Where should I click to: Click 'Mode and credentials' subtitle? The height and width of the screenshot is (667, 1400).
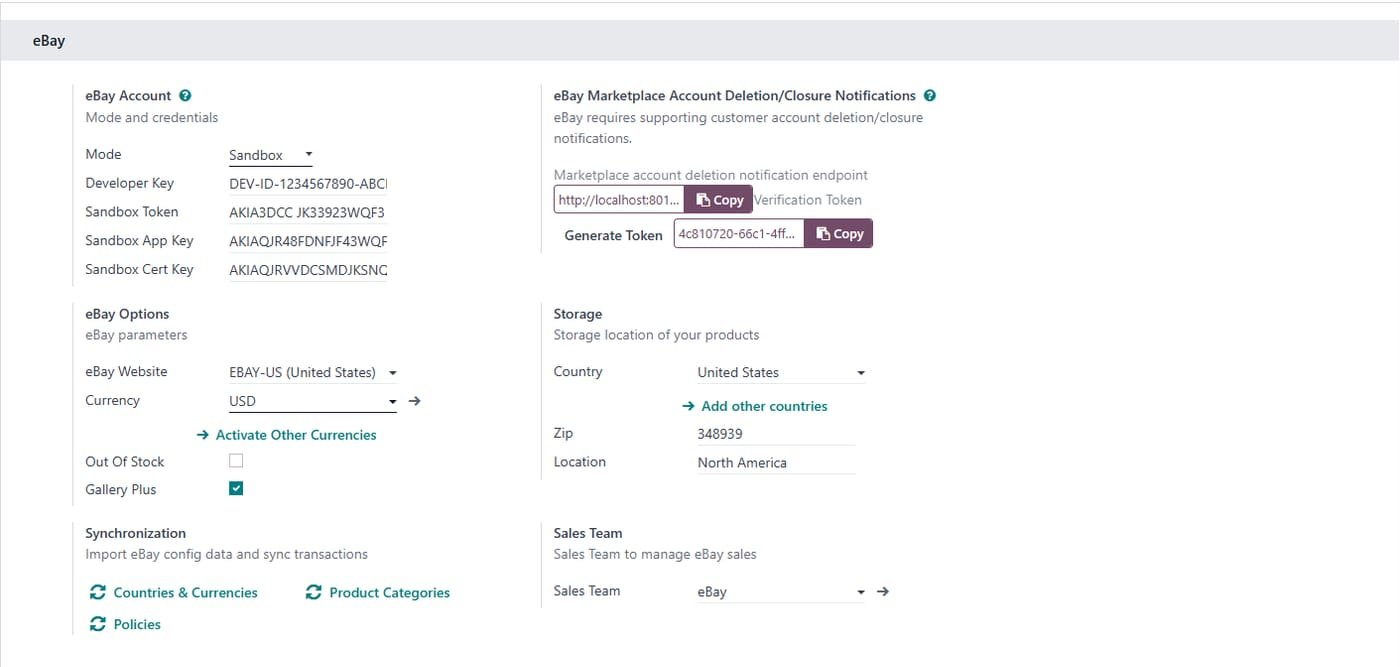(152, 117)
